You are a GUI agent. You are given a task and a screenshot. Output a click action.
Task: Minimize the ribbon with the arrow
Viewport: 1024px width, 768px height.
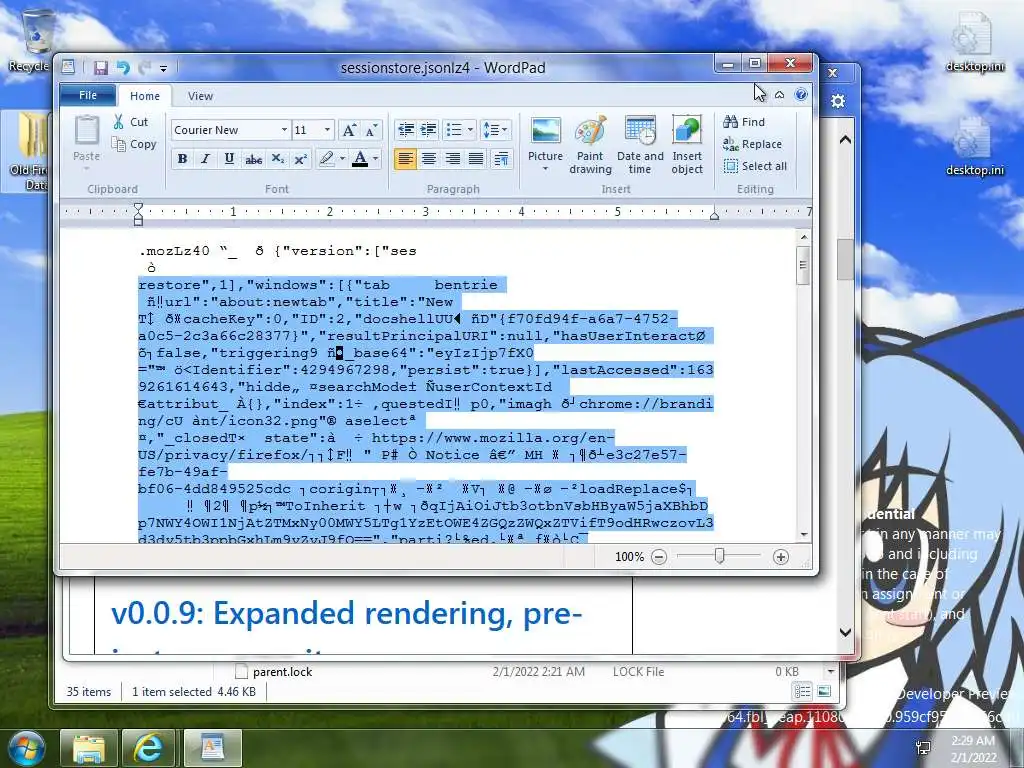click(x=779, y=95)
